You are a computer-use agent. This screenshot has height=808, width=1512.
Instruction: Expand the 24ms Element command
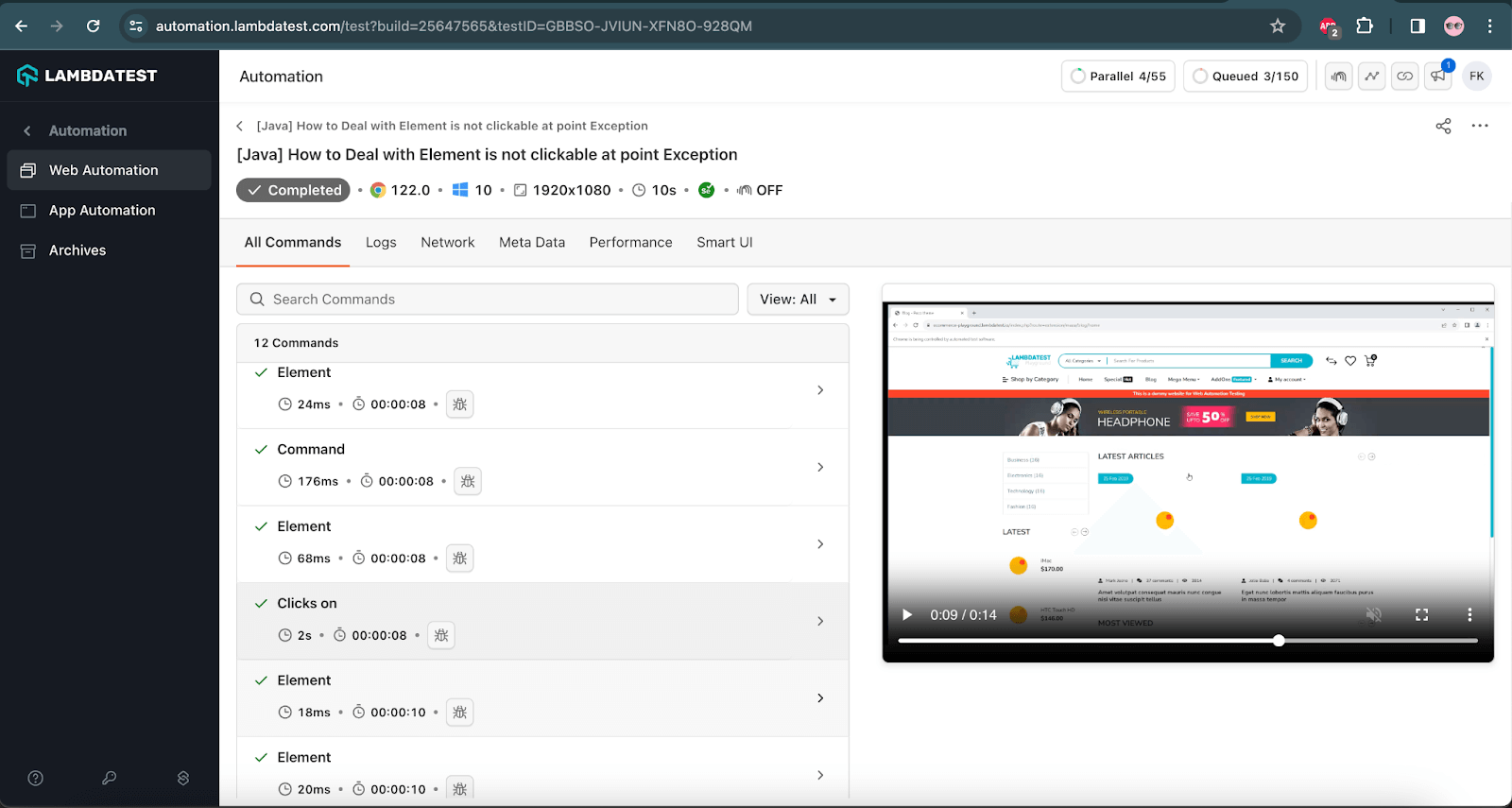820,390
